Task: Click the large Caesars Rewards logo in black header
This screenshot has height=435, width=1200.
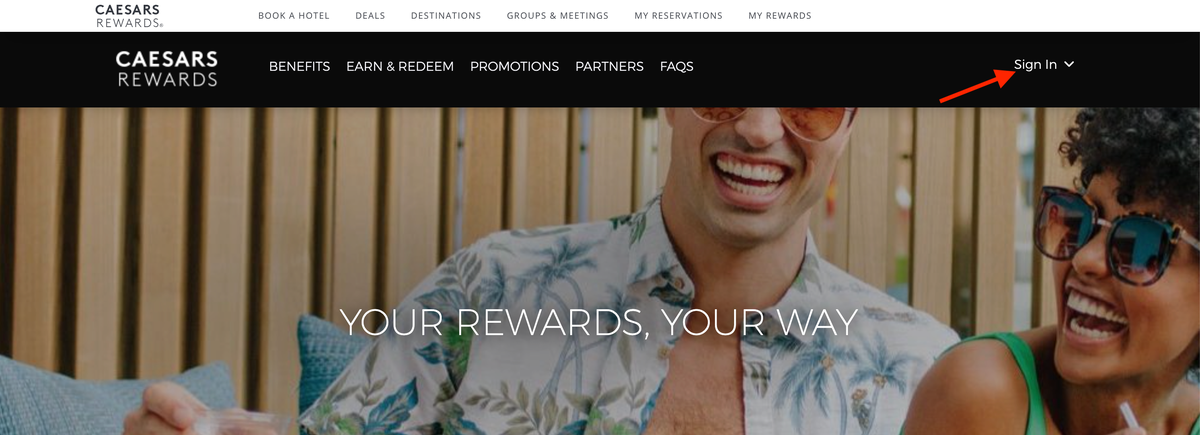Action: (x=167, y=68)
